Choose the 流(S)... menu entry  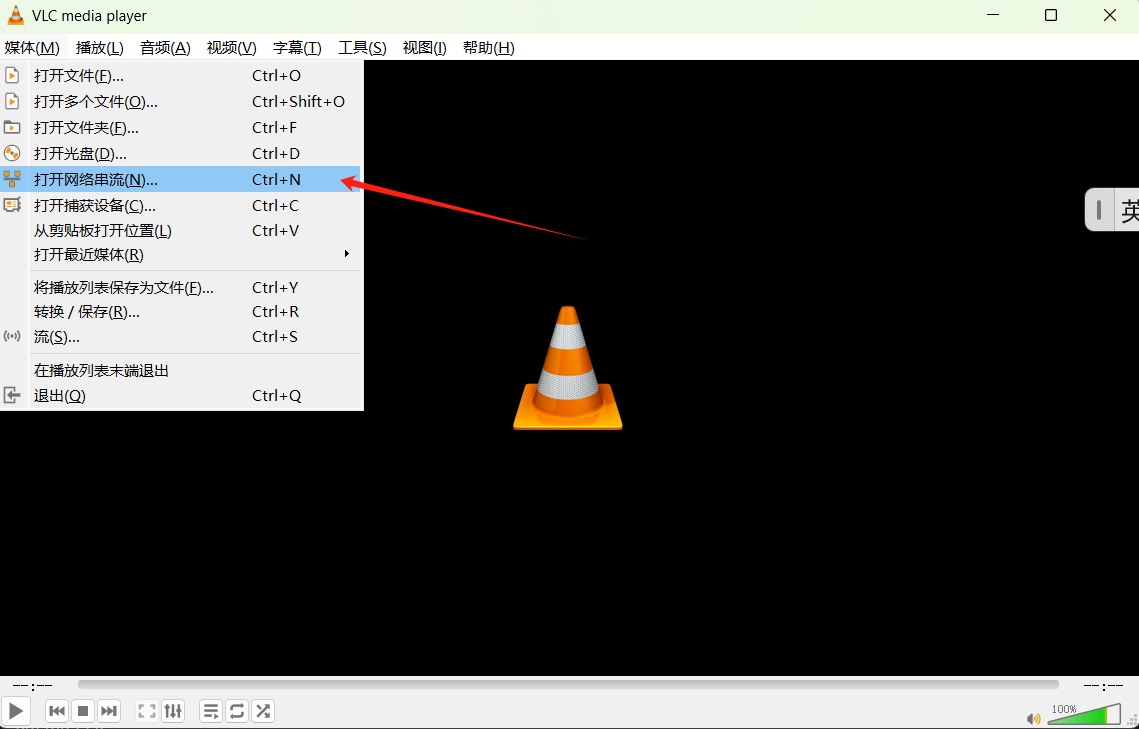tap(181, 337)
